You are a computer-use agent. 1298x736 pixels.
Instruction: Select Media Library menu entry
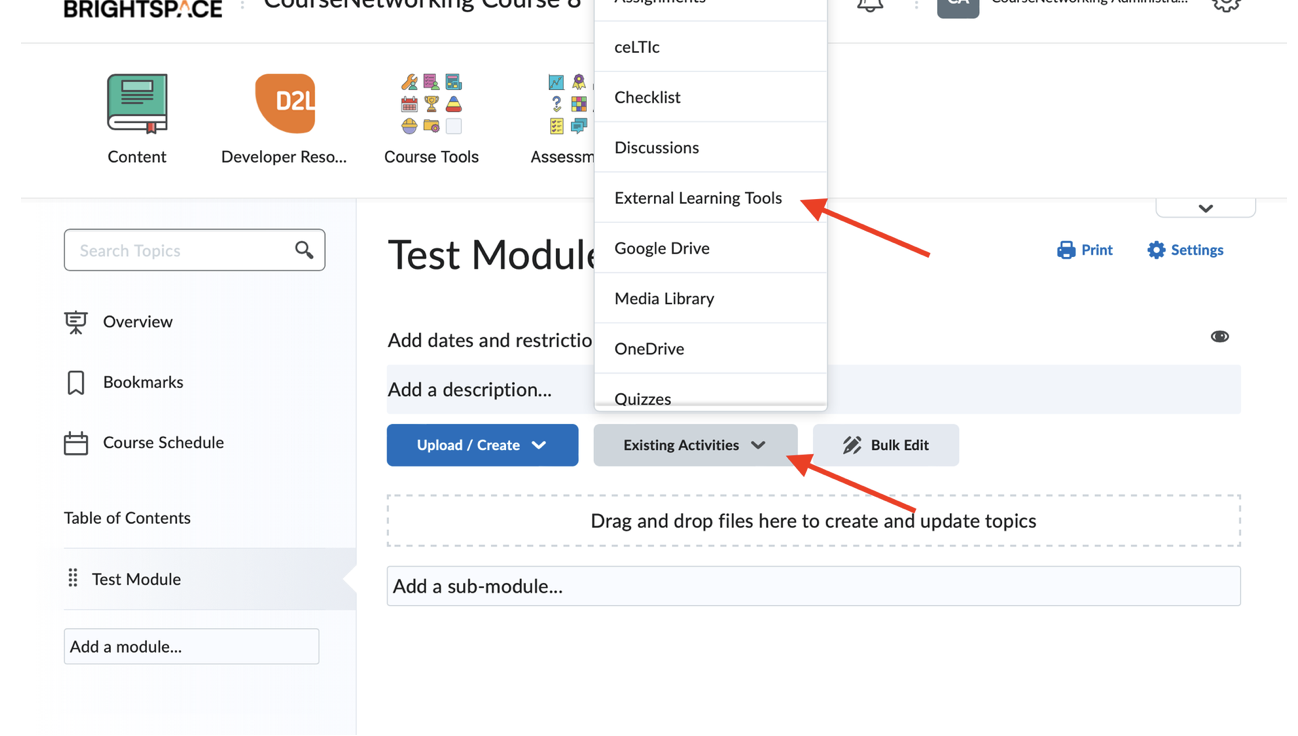tap(664, 298)
